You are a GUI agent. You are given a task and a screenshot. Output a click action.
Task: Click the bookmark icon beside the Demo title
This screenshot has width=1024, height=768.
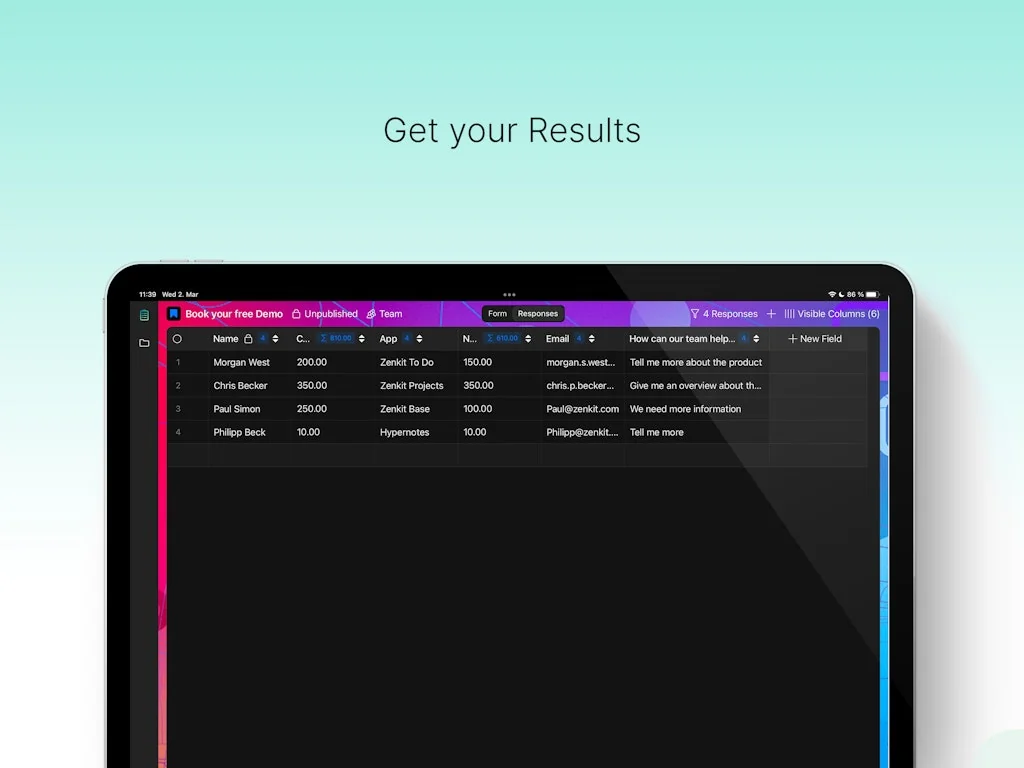click(175, 313)
